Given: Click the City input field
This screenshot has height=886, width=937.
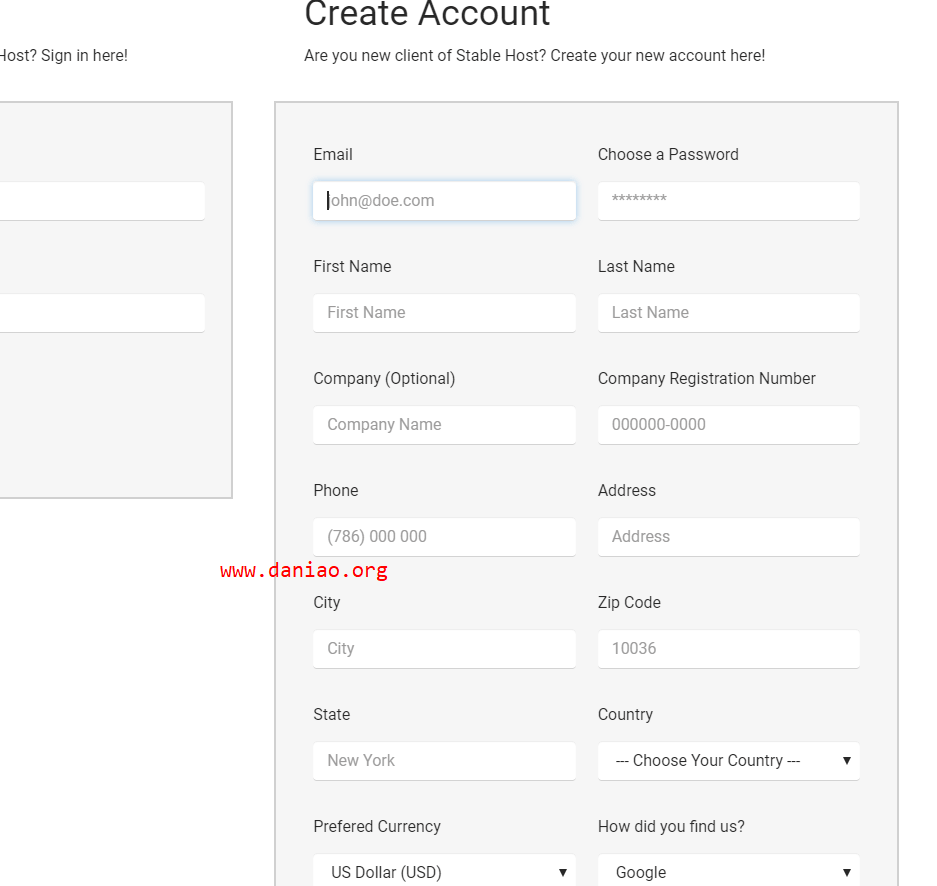Looking at the screenshot, I should coord(444,649).
